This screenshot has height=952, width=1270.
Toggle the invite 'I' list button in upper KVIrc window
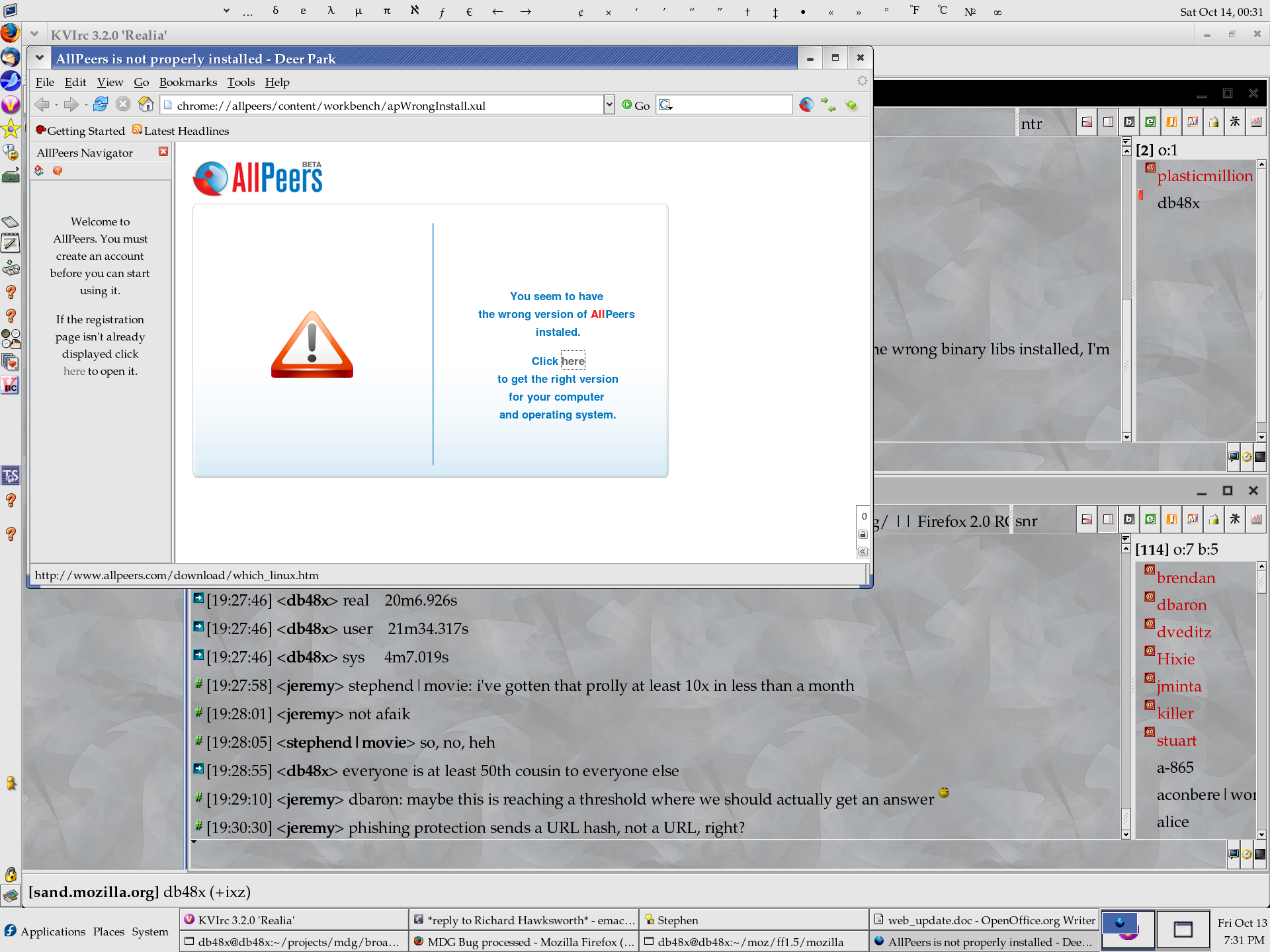(x=1171, y=122)
